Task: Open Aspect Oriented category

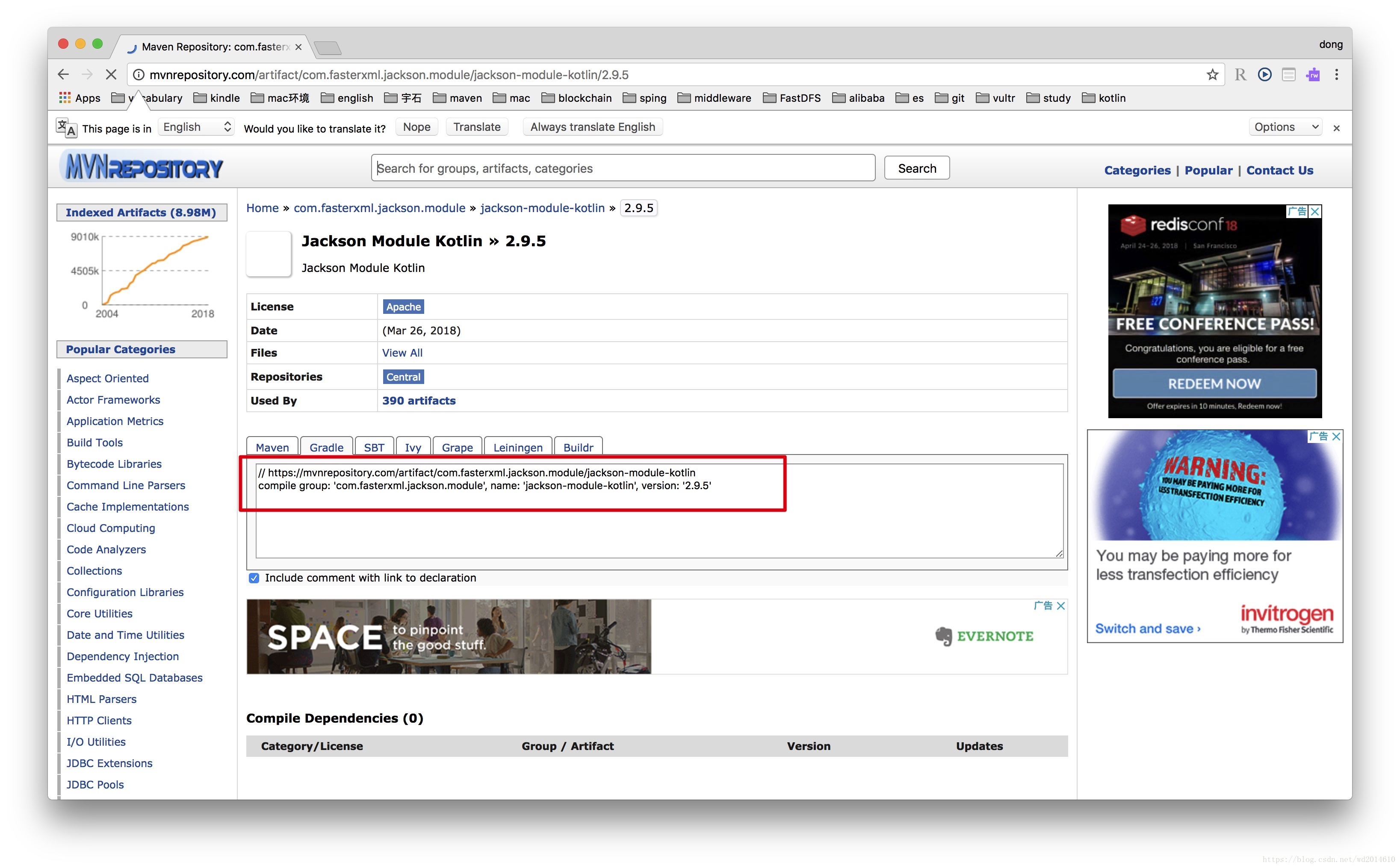Action: [x=107, y=378]
